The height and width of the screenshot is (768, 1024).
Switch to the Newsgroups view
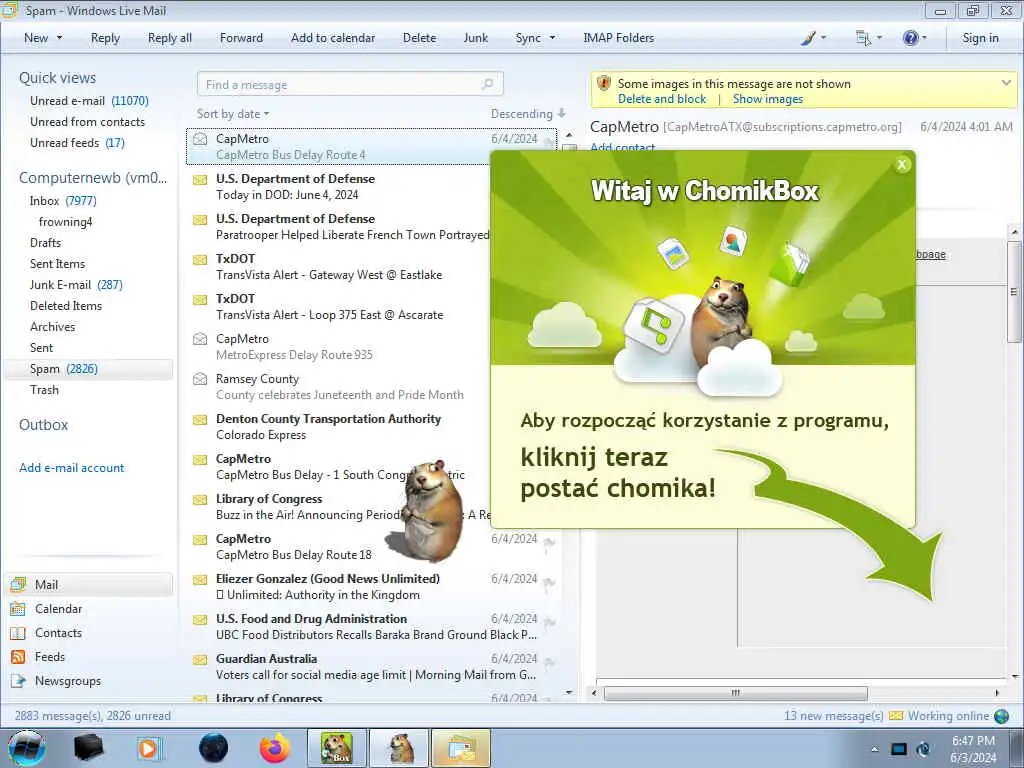[x=67, y=680]
